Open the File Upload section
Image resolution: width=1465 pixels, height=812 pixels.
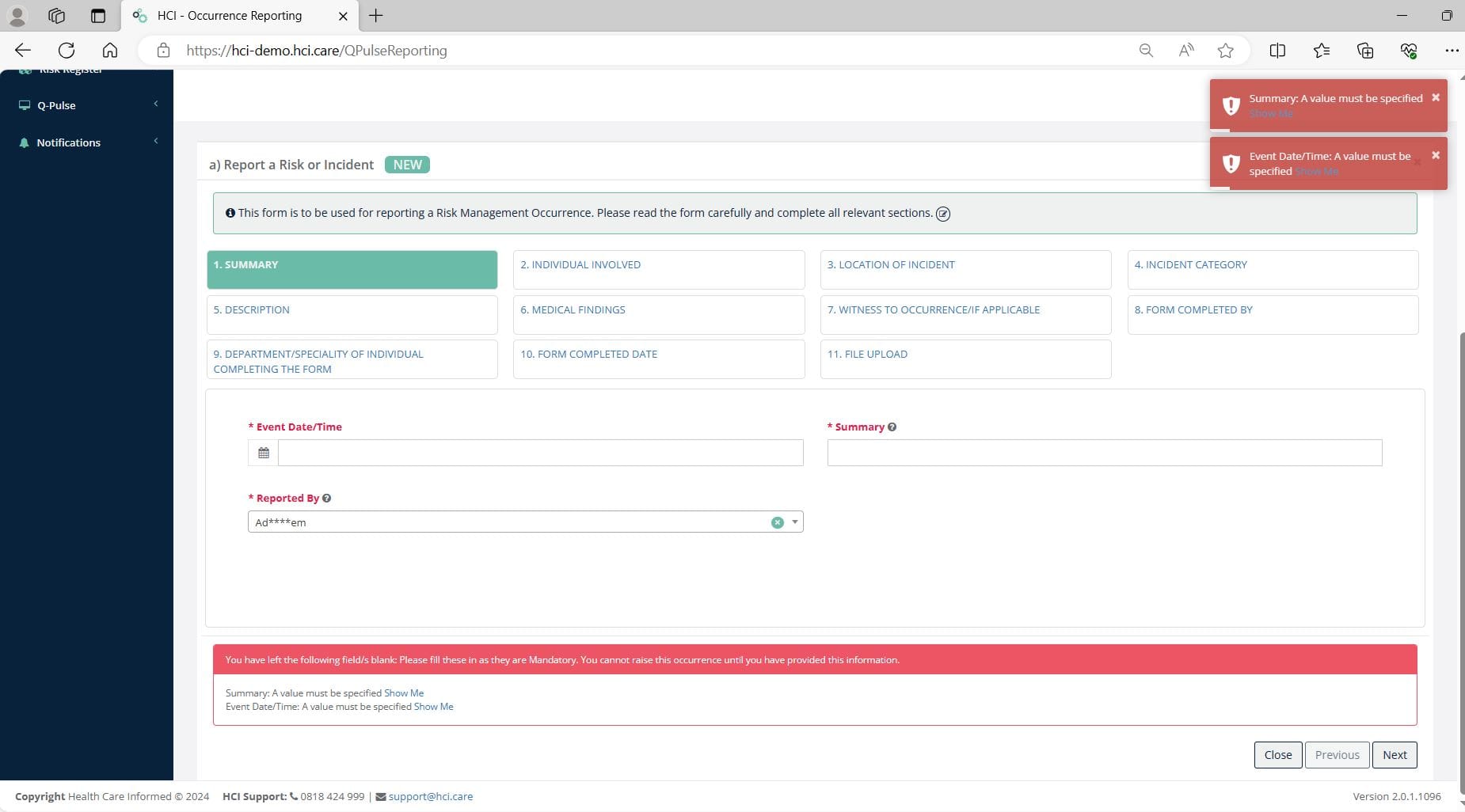[x=964, y=359]
